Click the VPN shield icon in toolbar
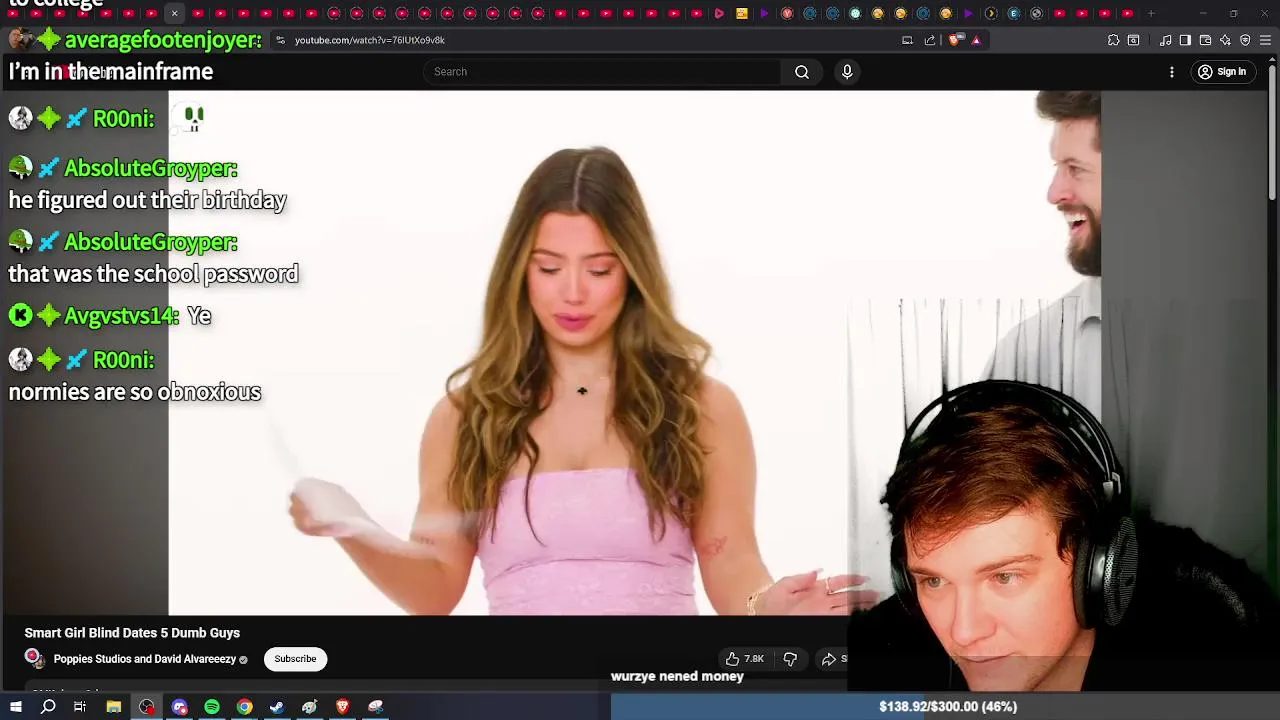Image resolution: width=1280 pixels, height=720 pixels. (x=1245, y=40)
